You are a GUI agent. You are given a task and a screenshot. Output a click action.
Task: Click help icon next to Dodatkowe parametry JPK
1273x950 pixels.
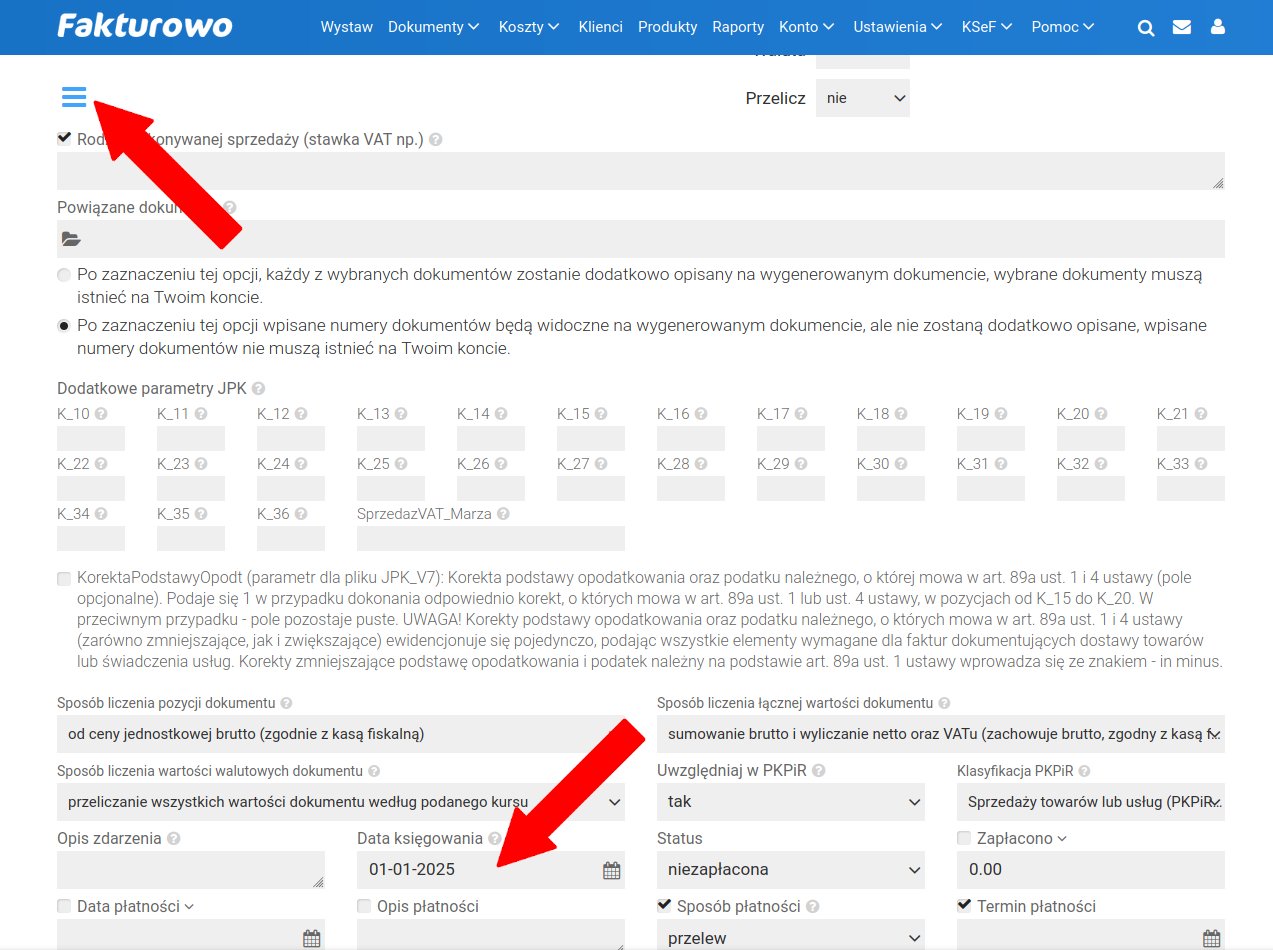point(259,389)
